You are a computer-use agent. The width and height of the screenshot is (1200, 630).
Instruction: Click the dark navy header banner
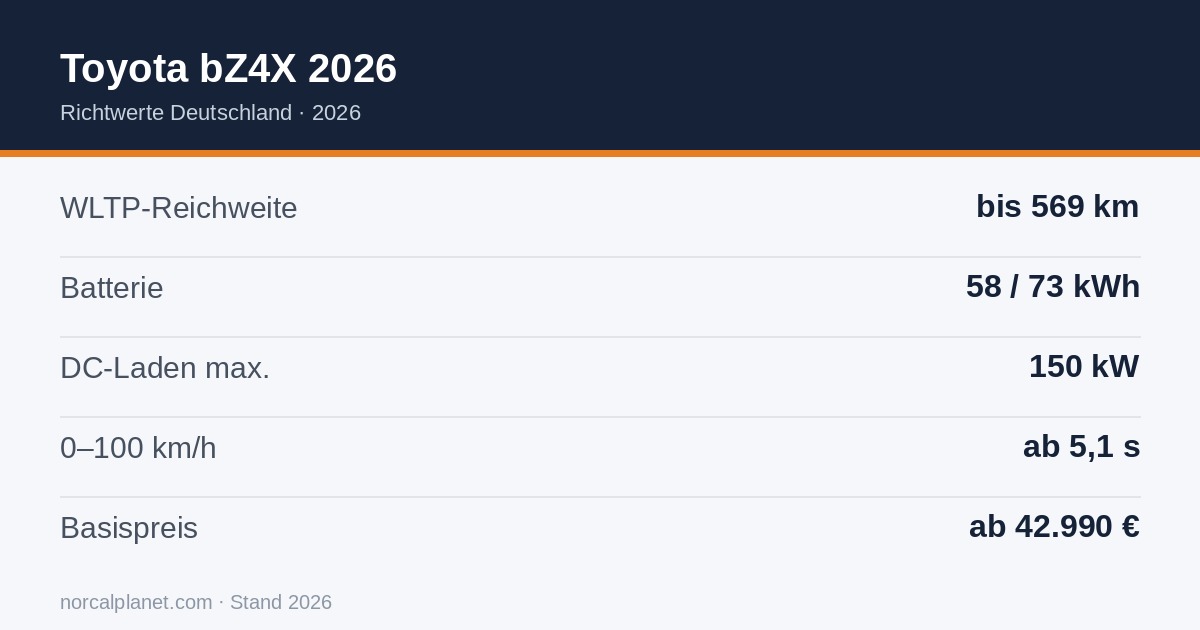(600, 75)
